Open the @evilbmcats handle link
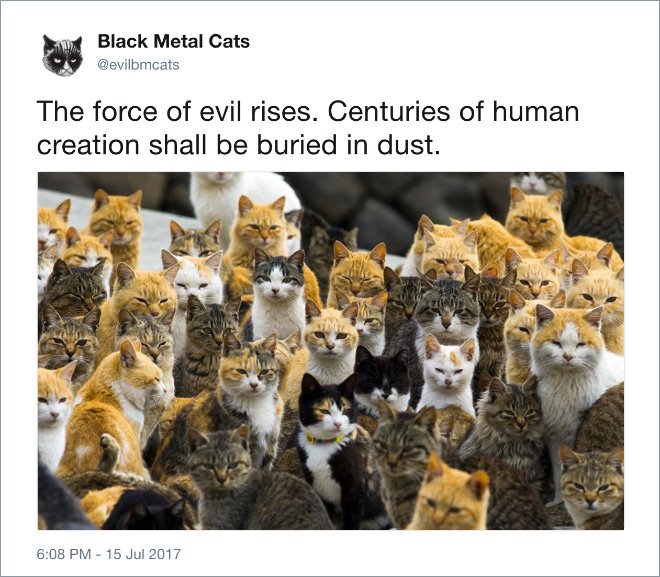This screenshot has width=660, height=577. click(x=138, y=65)
